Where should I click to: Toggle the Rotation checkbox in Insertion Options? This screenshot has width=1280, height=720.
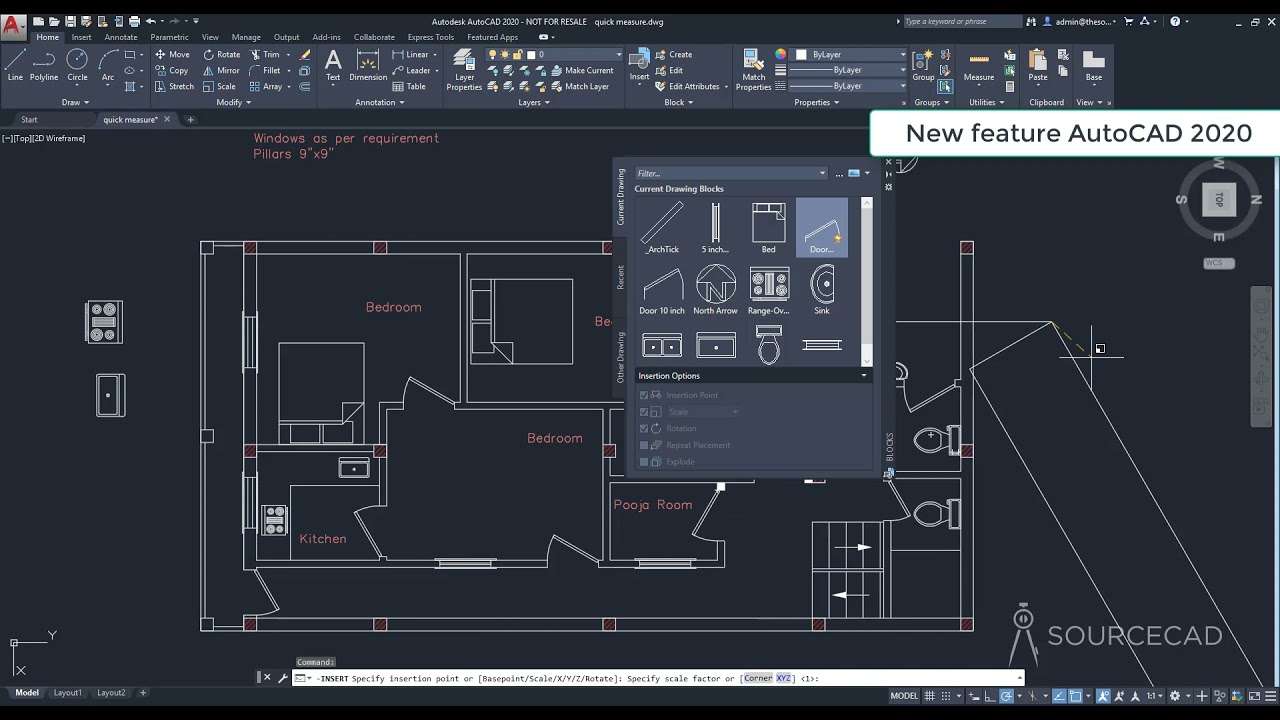click(x=644, y=428)
